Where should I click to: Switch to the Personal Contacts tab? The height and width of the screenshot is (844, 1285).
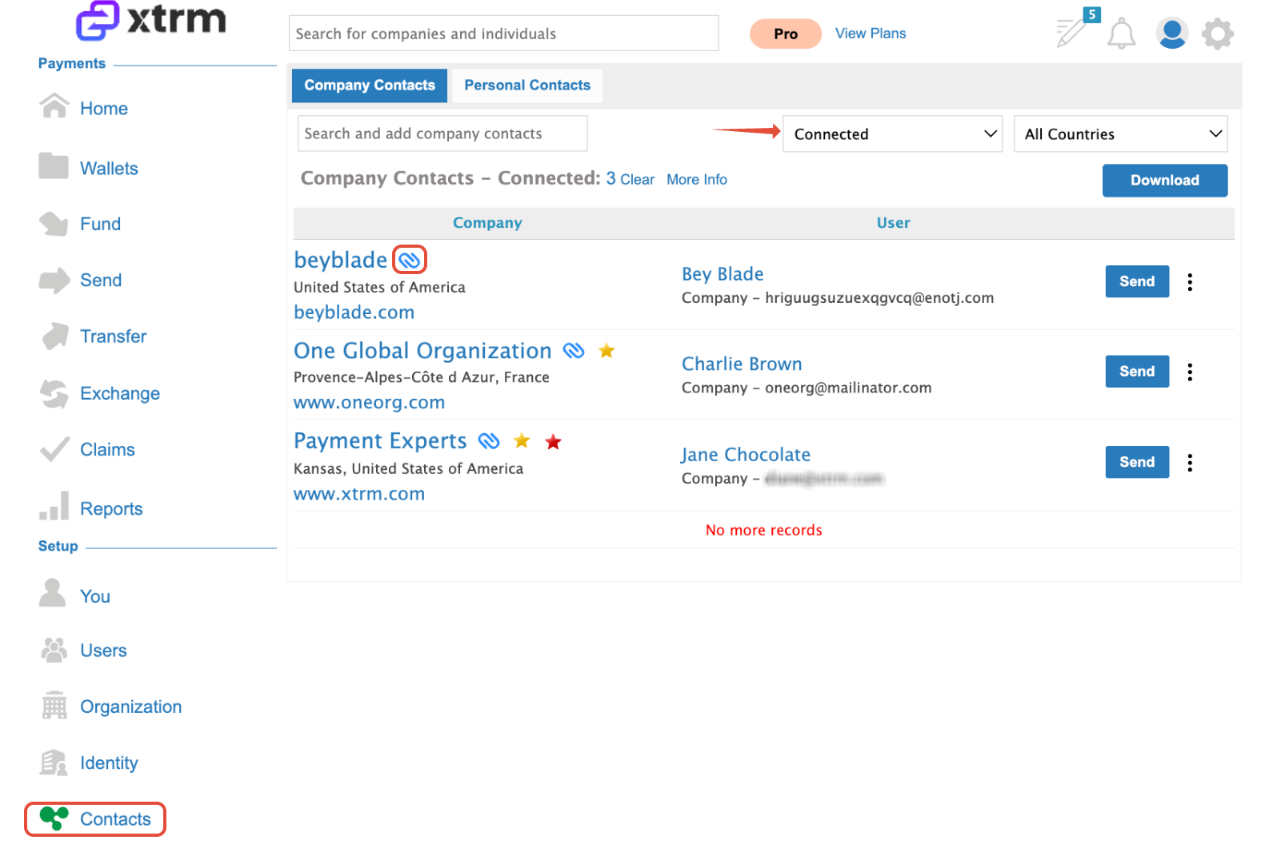(x=527, y=85)
